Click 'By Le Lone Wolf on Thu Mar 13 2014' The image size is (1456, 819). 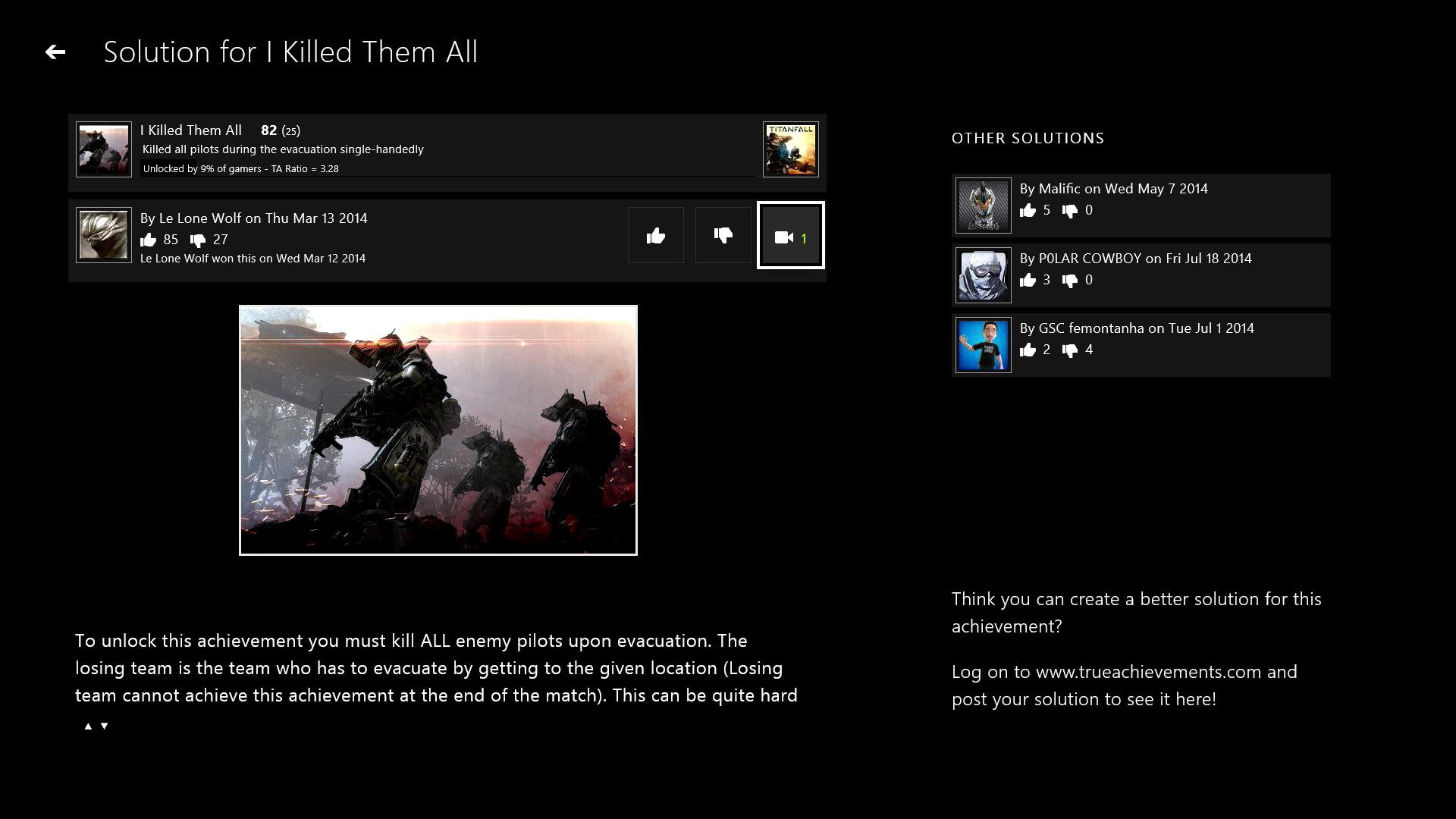254,218
